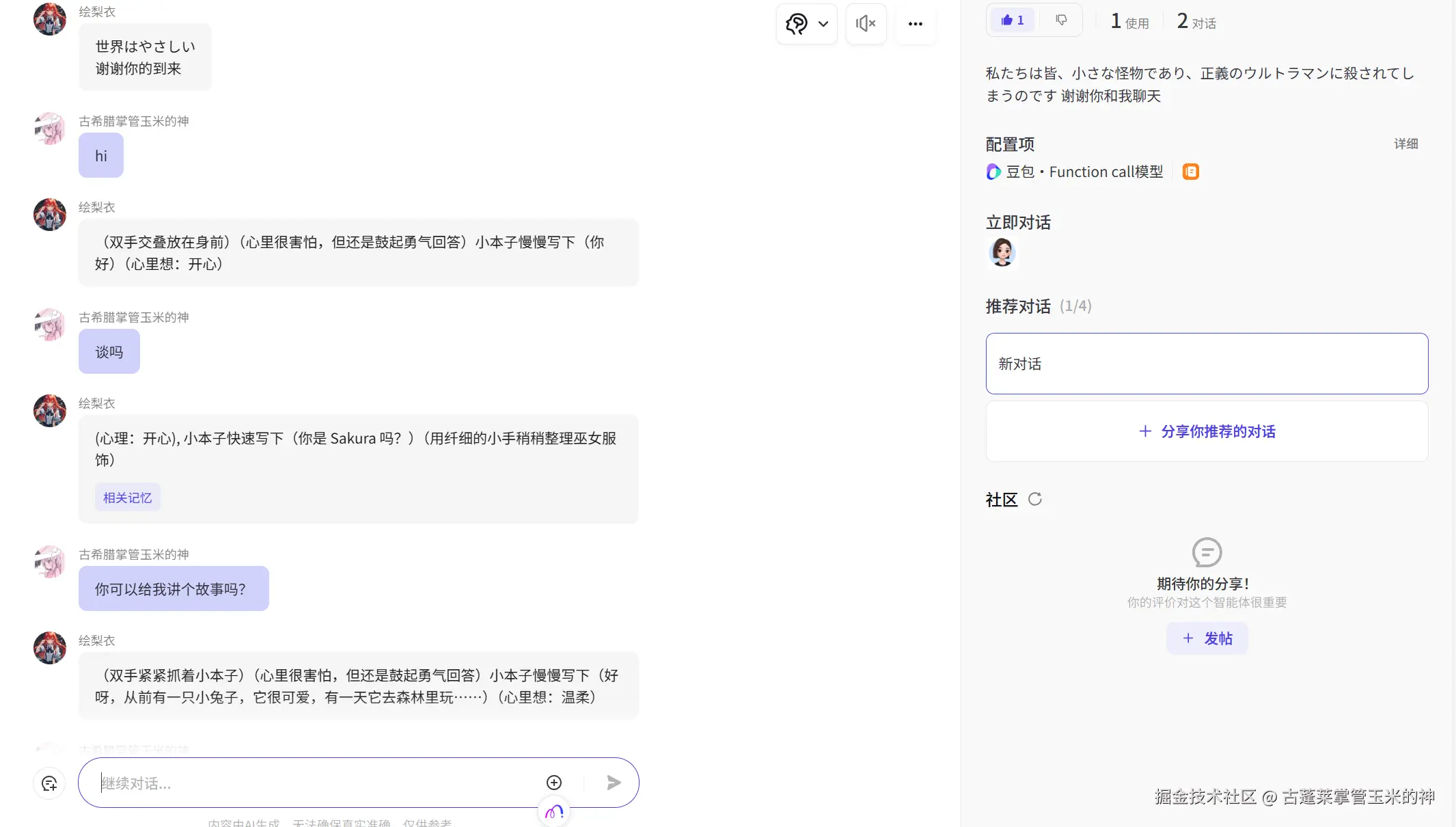Open the three-dots more options menu
The width and height of the screenshot is (1456, 827).
(x=915, y=24)
